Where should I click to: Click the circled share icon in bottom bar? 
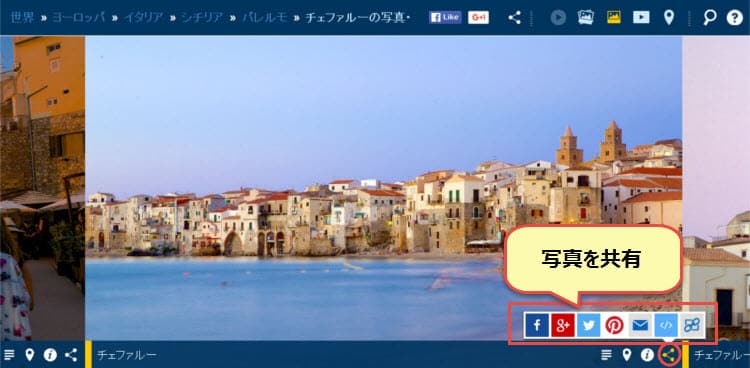pyautogui.click(x=669, y=355)
